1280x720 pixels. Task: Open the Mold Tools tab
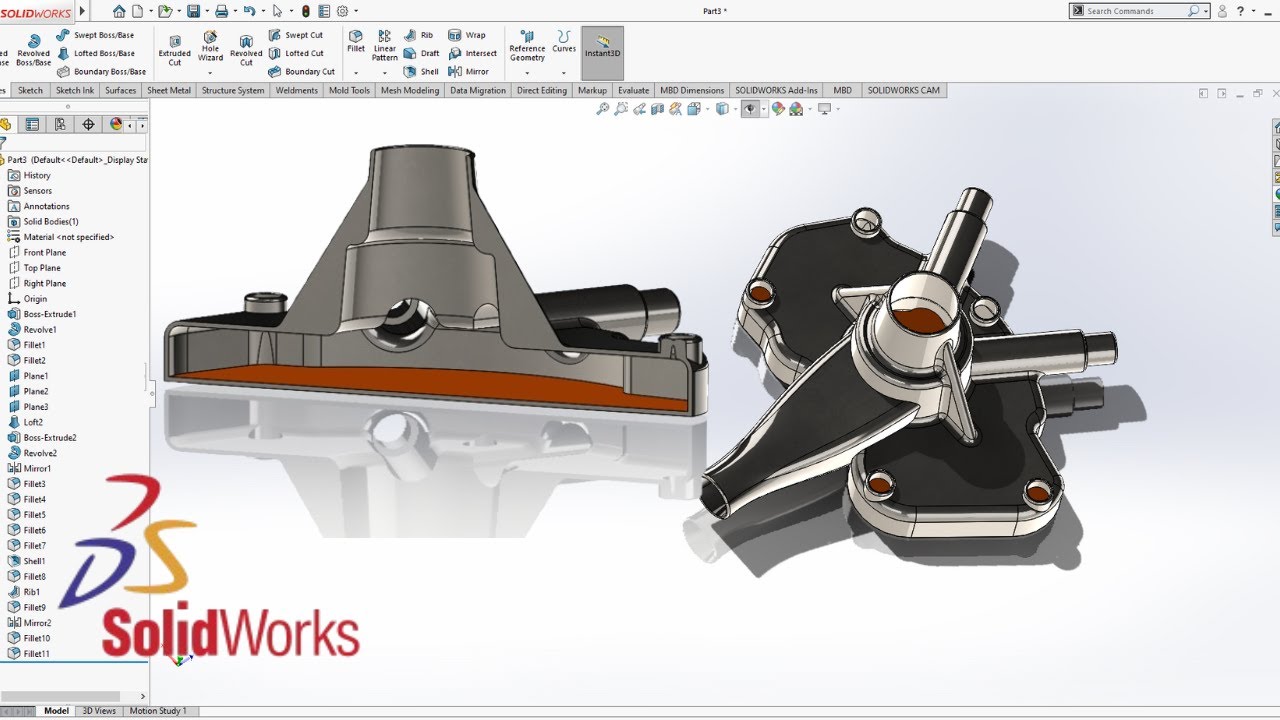pyautogui.click(x=349, y=90)
